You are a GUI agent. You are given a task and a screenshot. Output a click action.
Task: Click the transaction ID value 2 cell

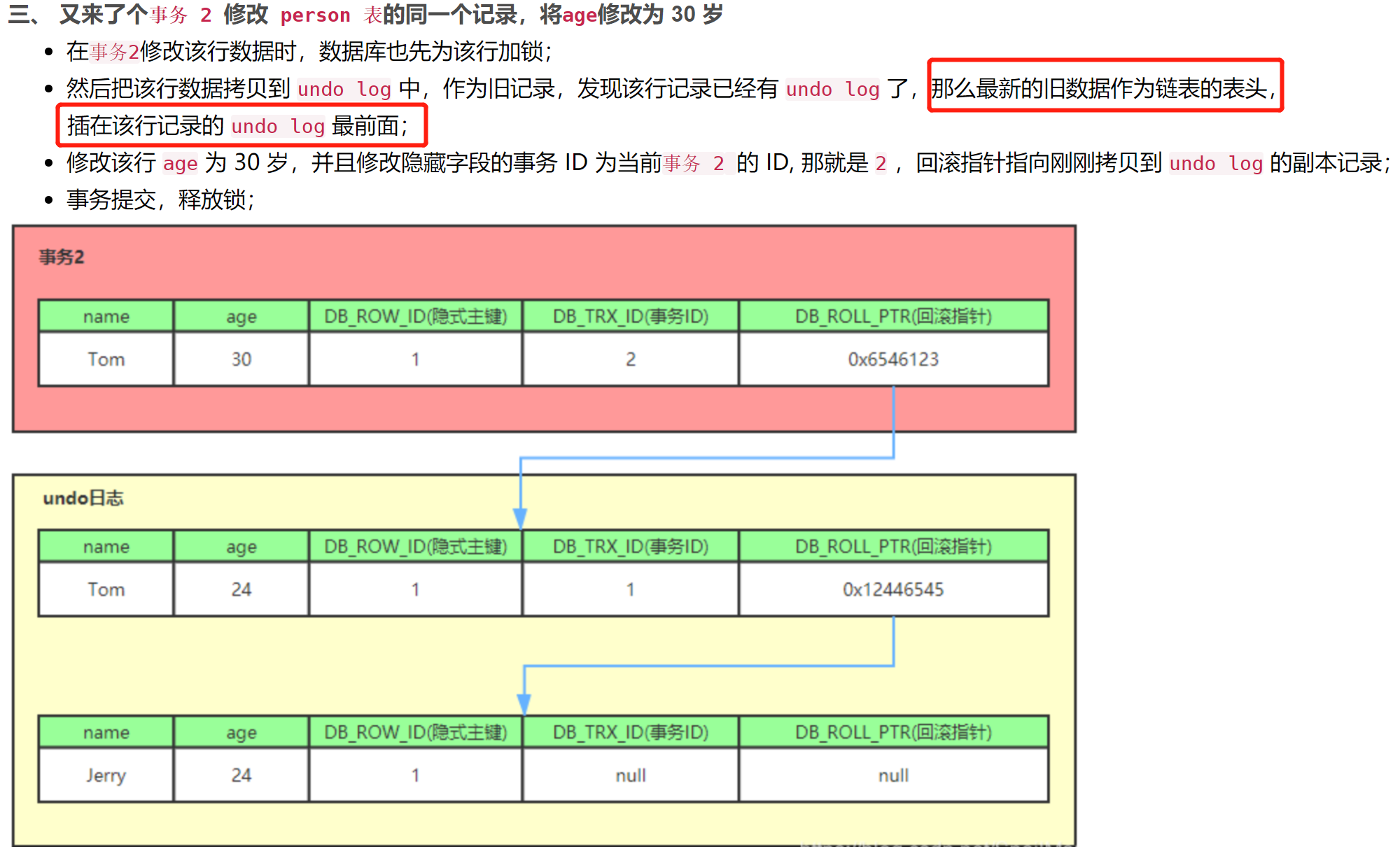click(x=630, y=359)
